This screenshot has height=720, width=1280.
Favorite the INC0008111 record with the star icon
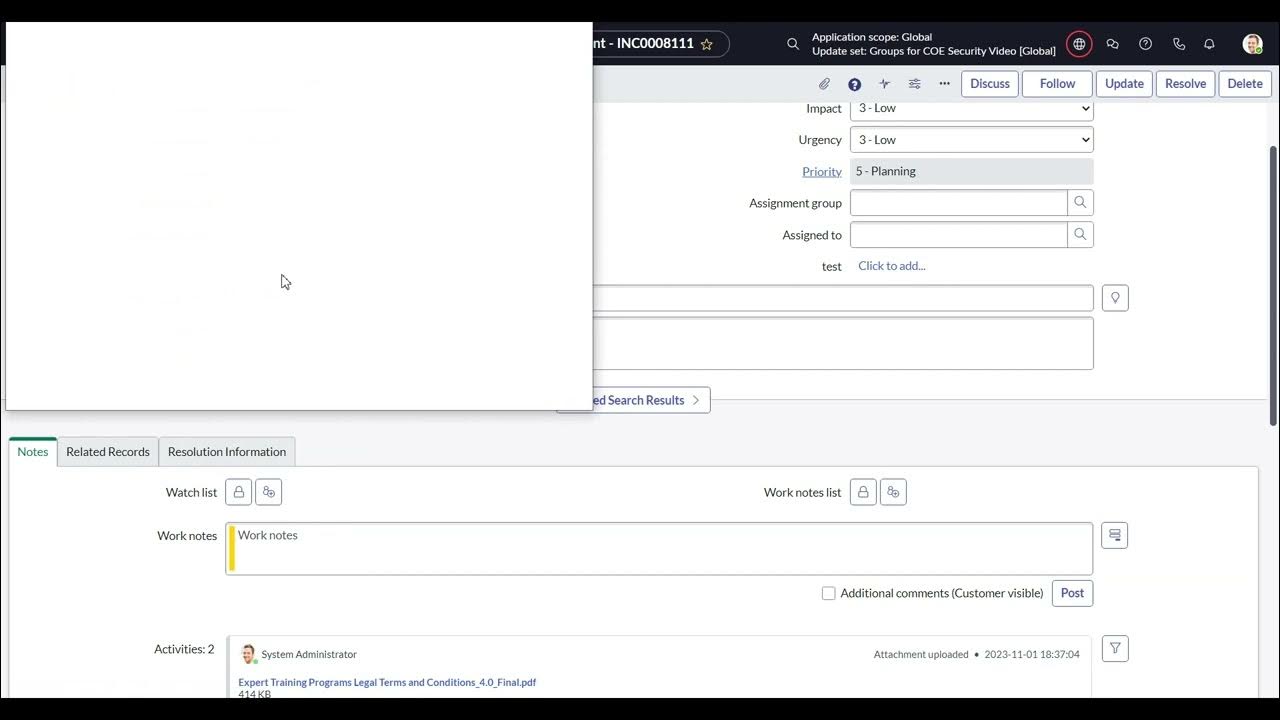pyautogui.click(x=706, y=44)
